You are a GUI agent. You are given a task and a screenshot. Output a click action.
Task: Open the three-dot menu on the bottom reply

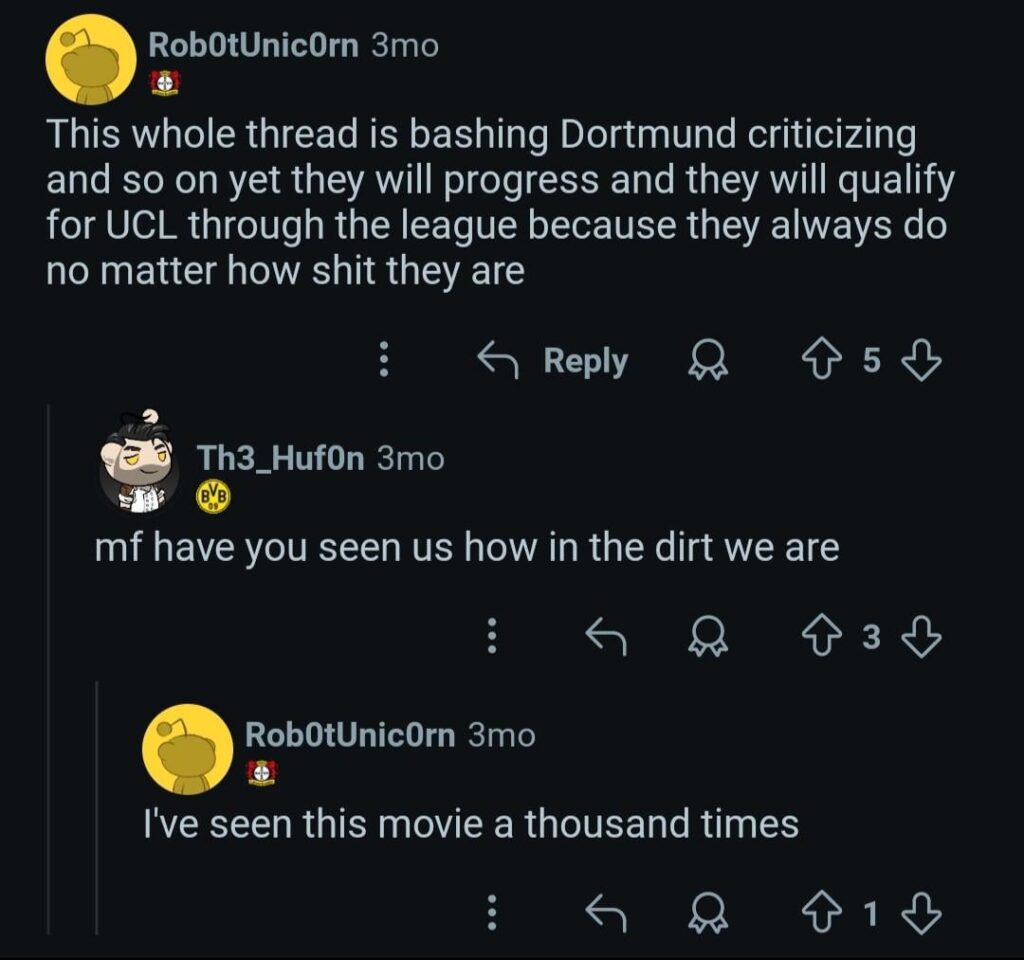pyautogui.click(x=492, y=911)
